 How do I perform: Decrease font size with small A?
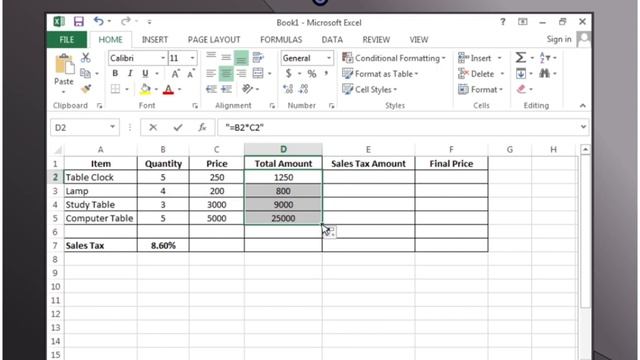[191, 73]
